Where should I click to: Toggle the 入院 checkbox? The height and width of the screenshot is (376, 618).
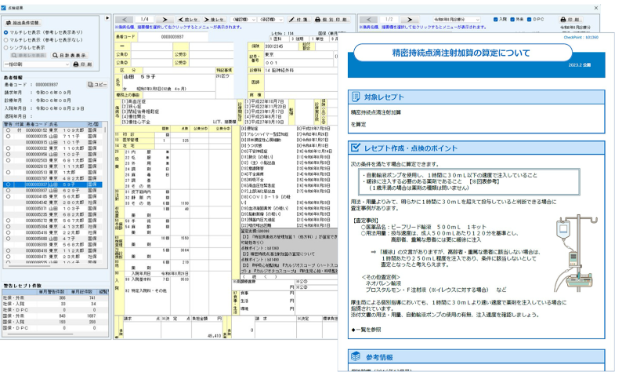click(x=495, y=19)
